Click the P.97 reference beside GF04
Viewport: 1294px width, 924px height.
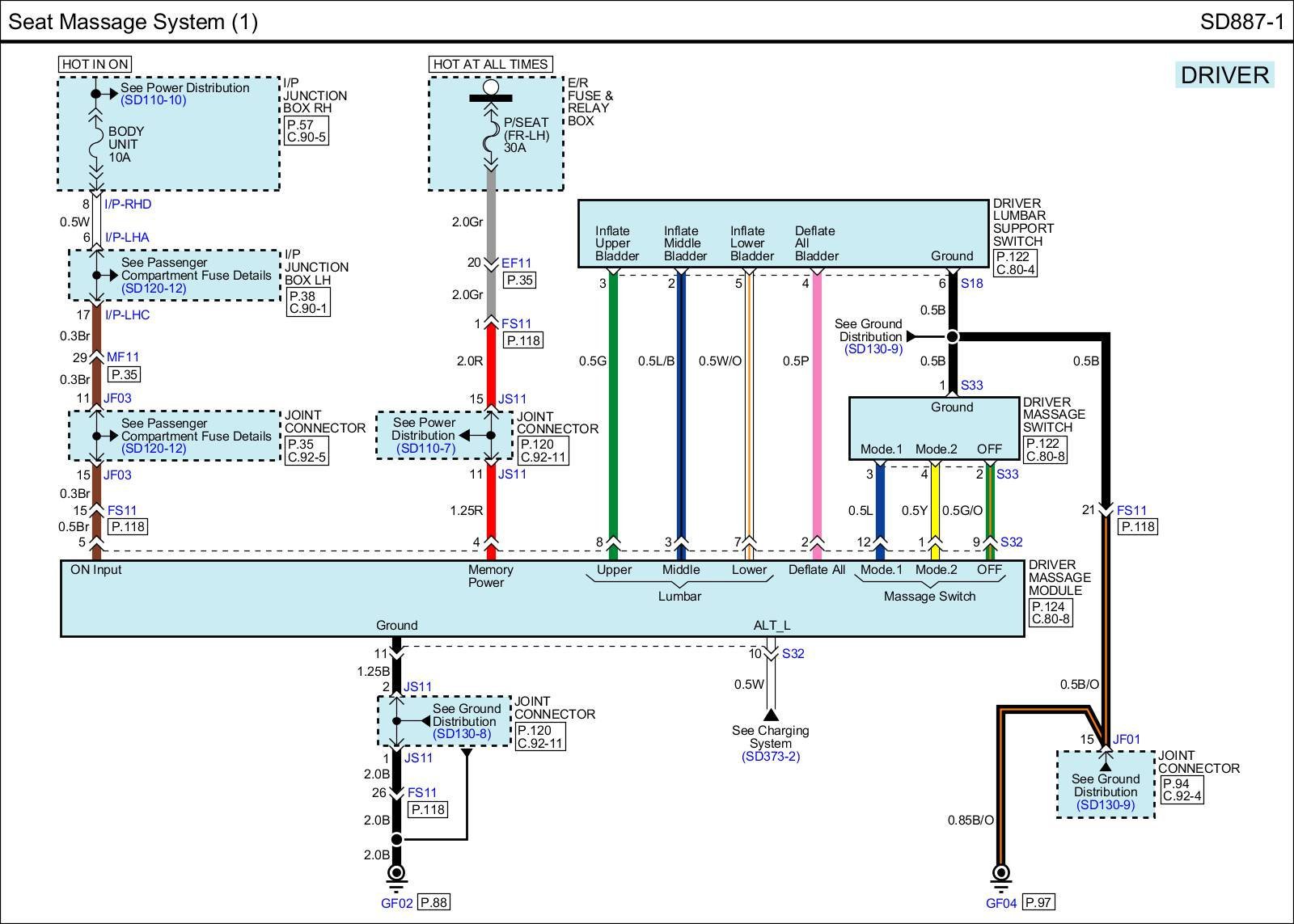1038,902
